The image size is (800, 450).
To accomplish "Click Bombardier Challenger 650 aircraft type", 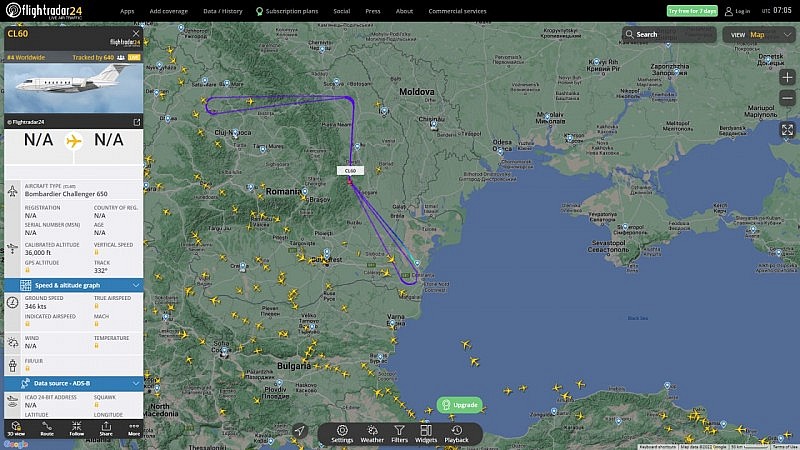I will (66, 194).
